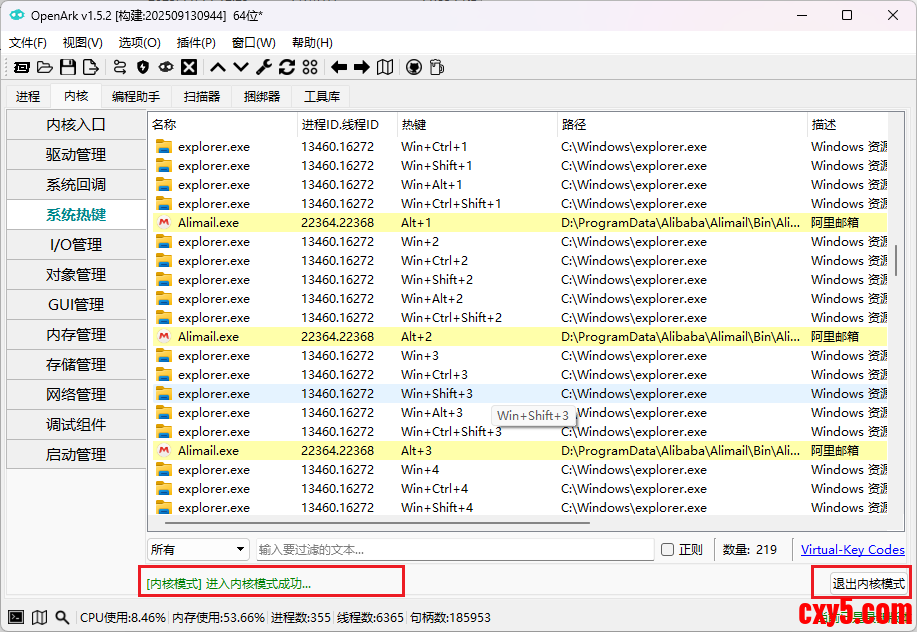
Task: Open the Virtual-Key Codes link
Action: [x=852, y=549]
